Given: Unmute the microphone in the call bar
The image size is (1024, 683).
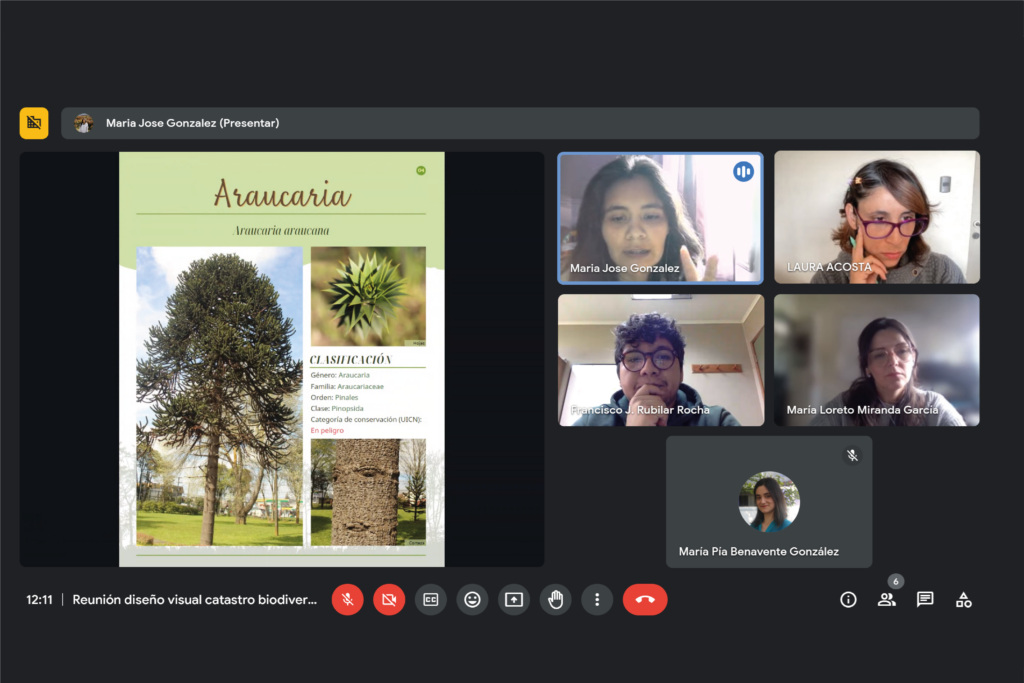Looking at the screenshot, I should 347,600.
